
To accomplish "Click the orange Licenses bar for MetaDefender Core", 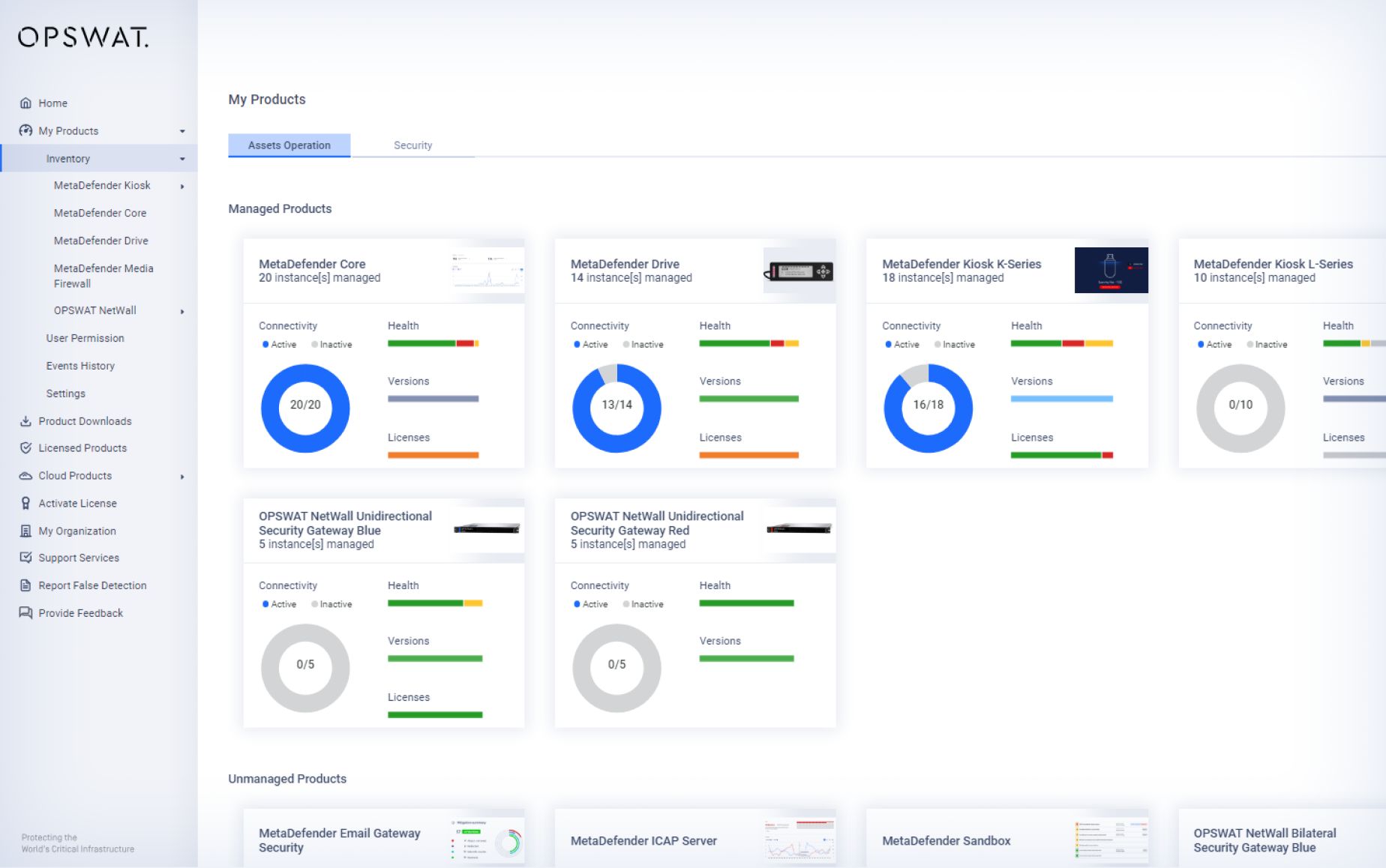I will pos(433,455).
